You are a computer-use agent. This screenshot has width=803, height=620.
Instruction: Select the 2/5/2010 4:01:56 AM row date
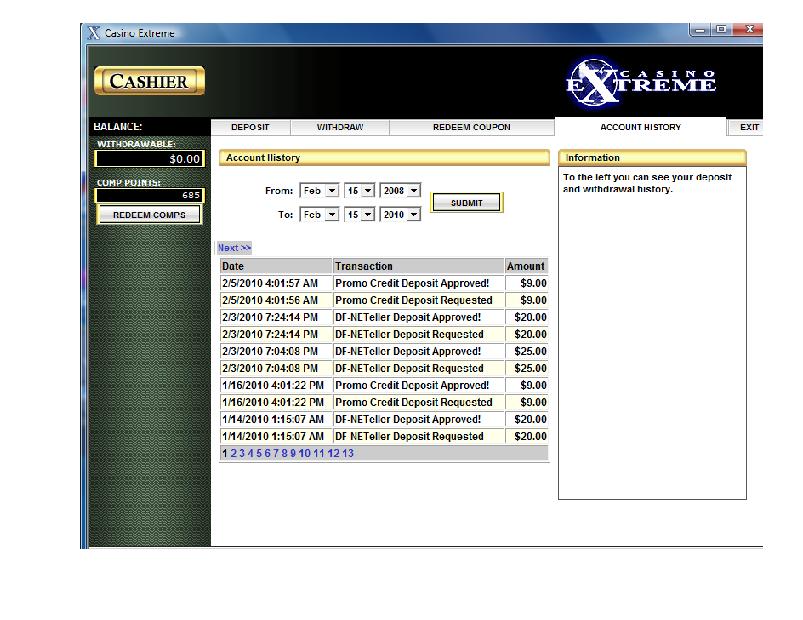(x=276, y=300)
